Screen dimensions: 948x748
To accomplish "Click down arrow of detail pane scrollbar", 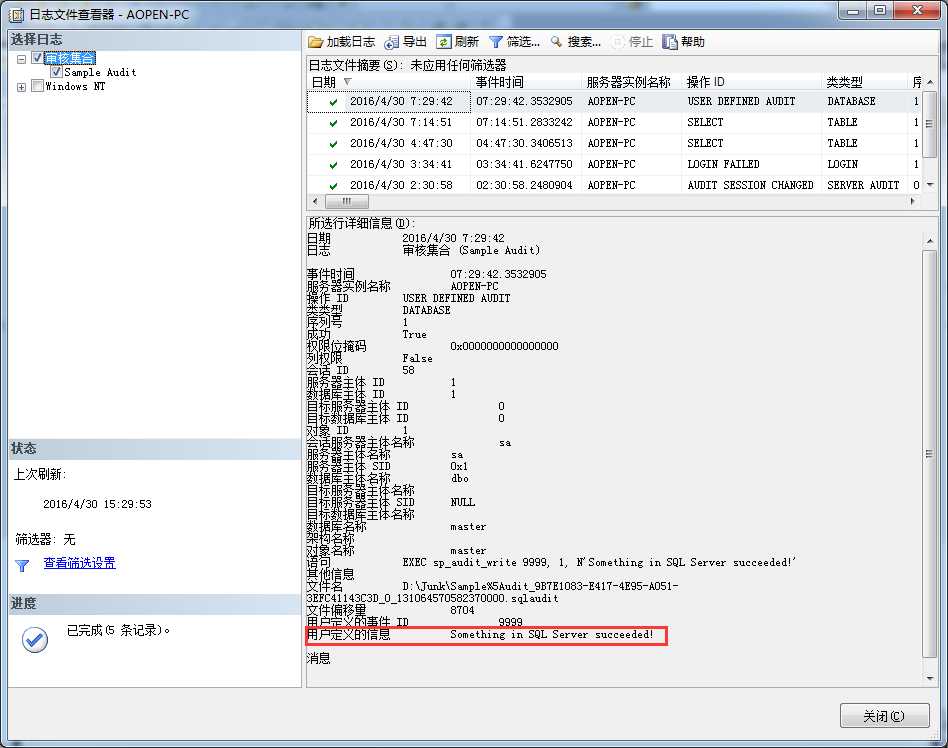I will click(x=929, y=678).
